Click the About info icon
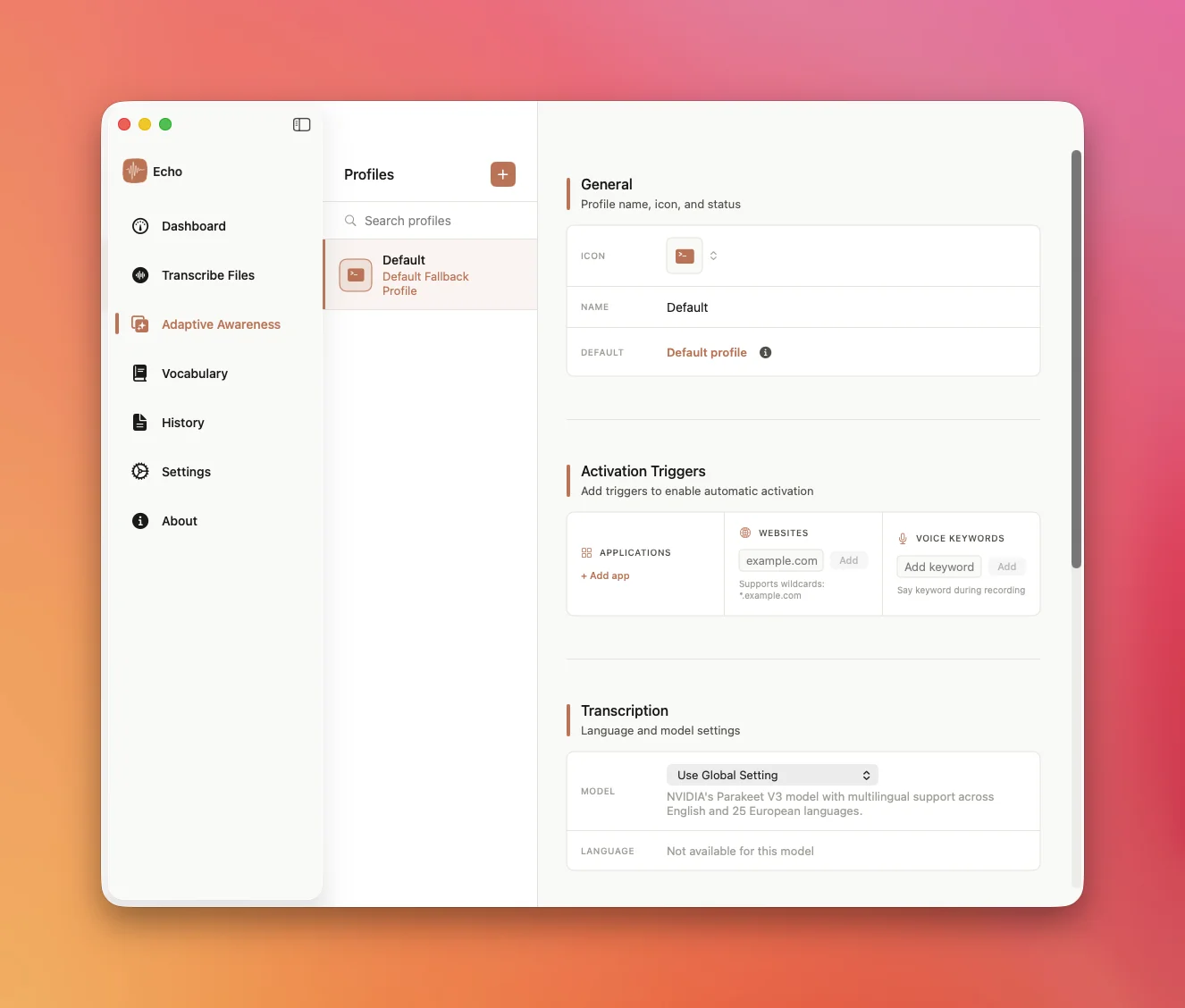The image size is (1185, 1008). point(140,521)
